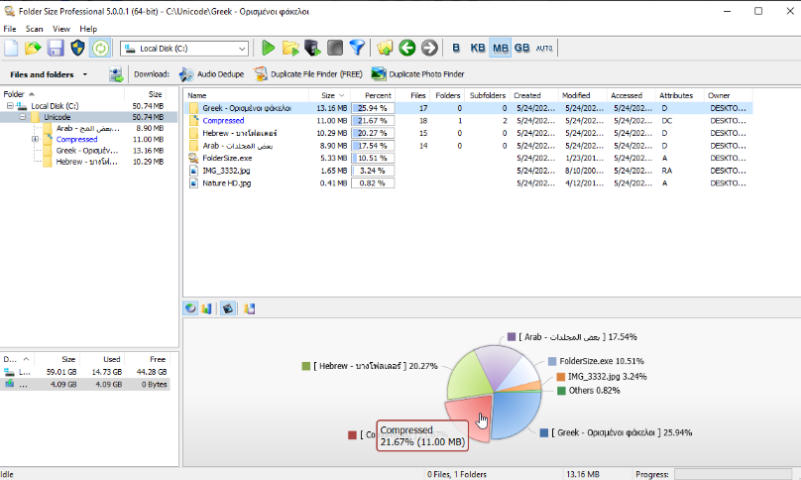Toggle size display to GB
This screenshot has height=480, width=801.
click(x=522, y=48)
